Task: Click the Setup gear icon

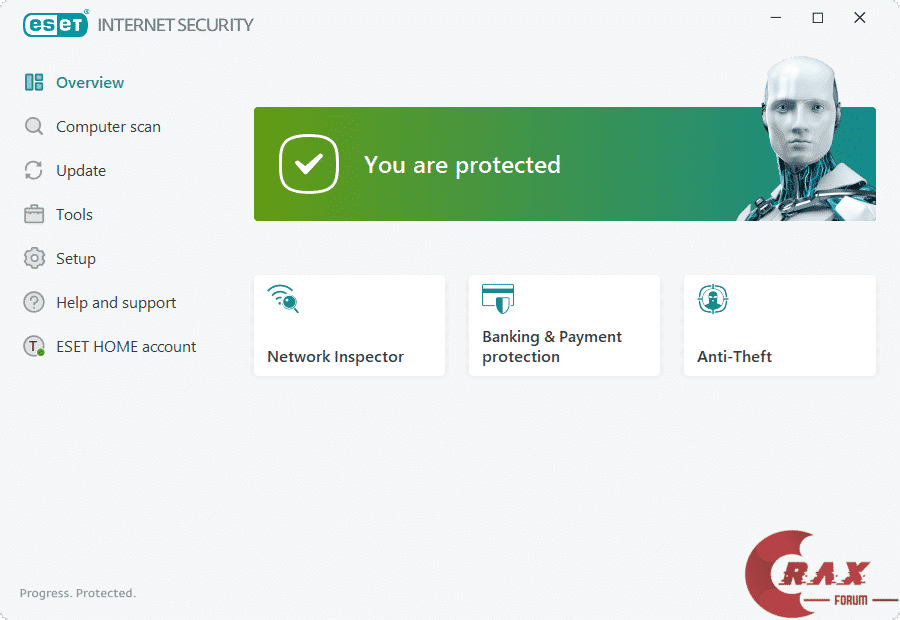Action: pos(34,259)
